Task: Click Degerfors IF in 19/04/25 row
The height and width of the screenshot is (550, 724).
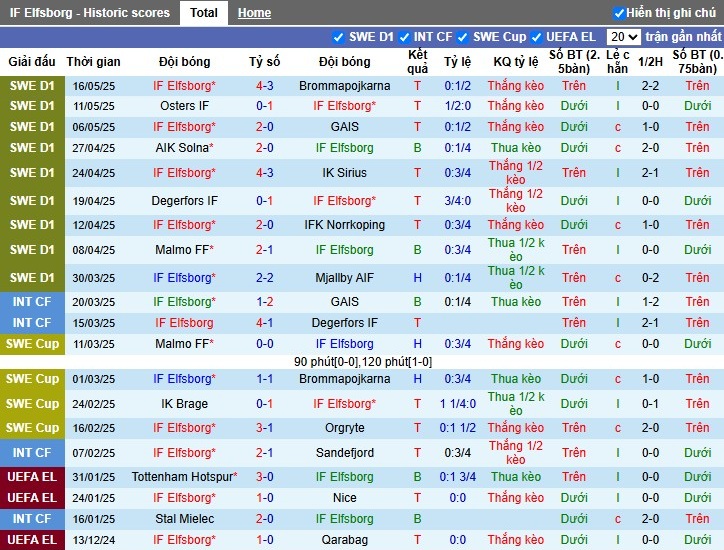Action: point(184,201)
